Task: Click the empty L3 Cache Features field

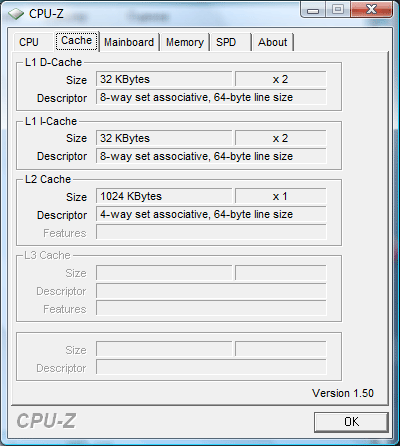Action: 211,308
